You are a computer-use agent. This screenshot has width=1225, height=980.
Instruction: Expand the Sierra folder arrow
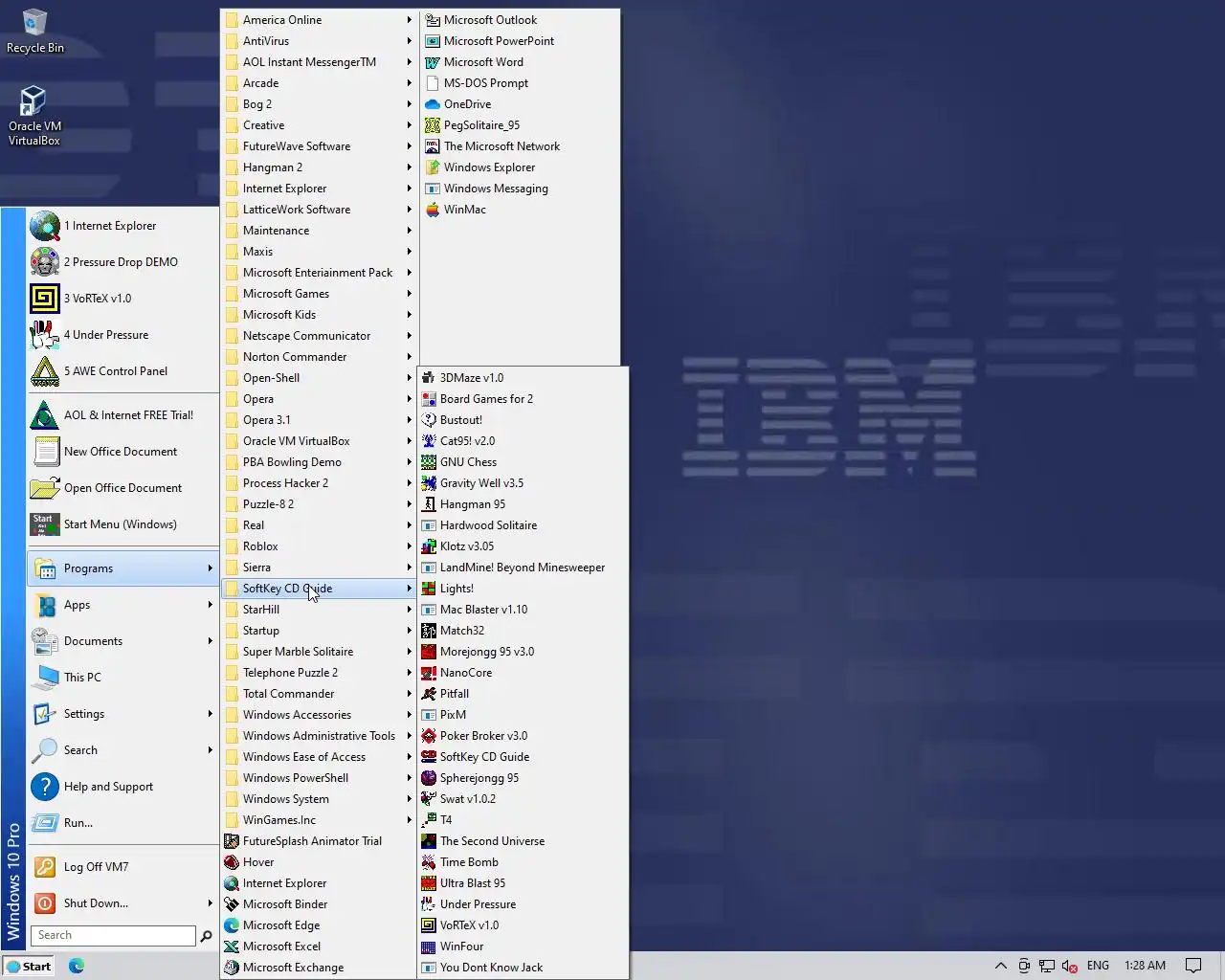(x=409, y=568)
